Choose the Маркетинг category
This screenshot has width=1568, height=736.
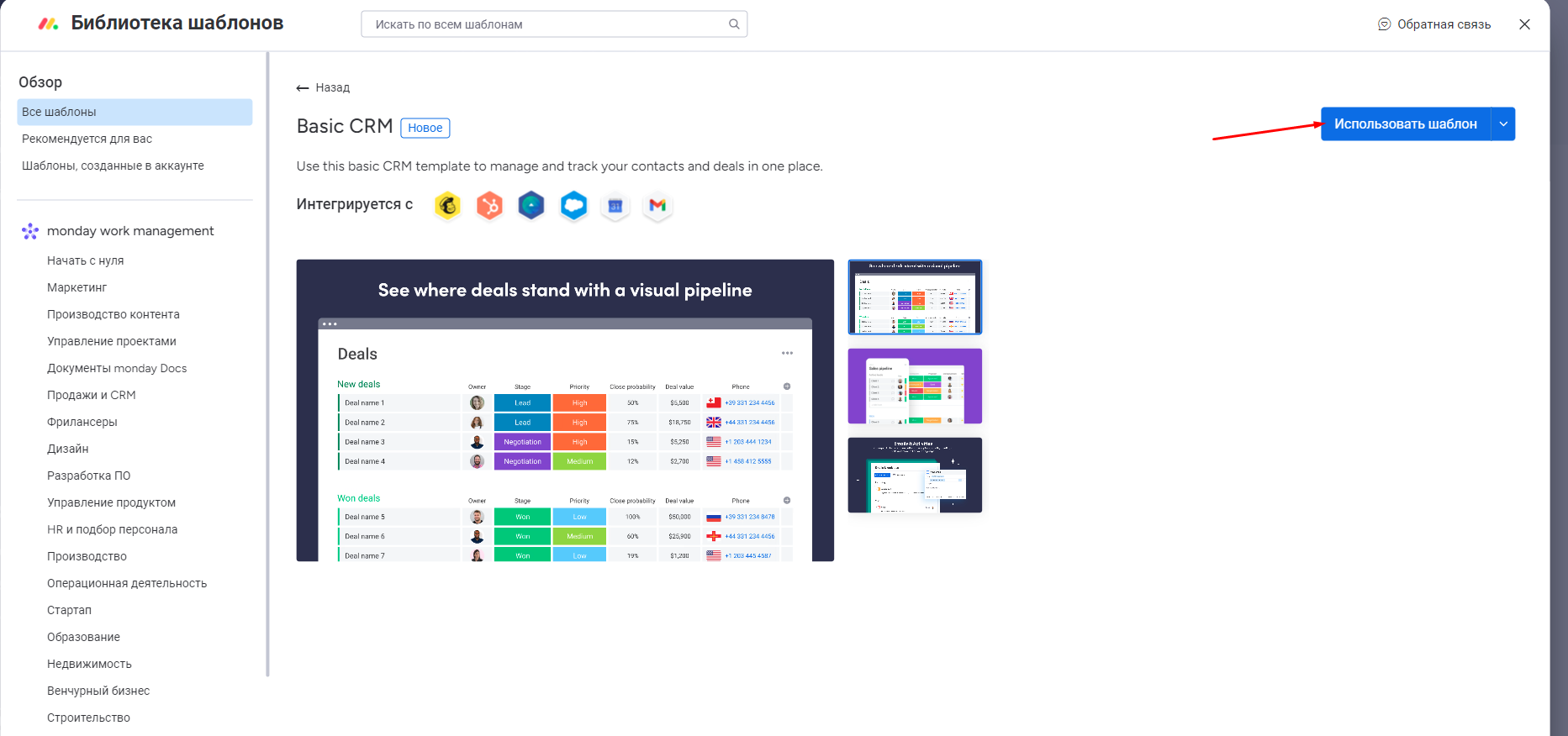pos(77,287)
